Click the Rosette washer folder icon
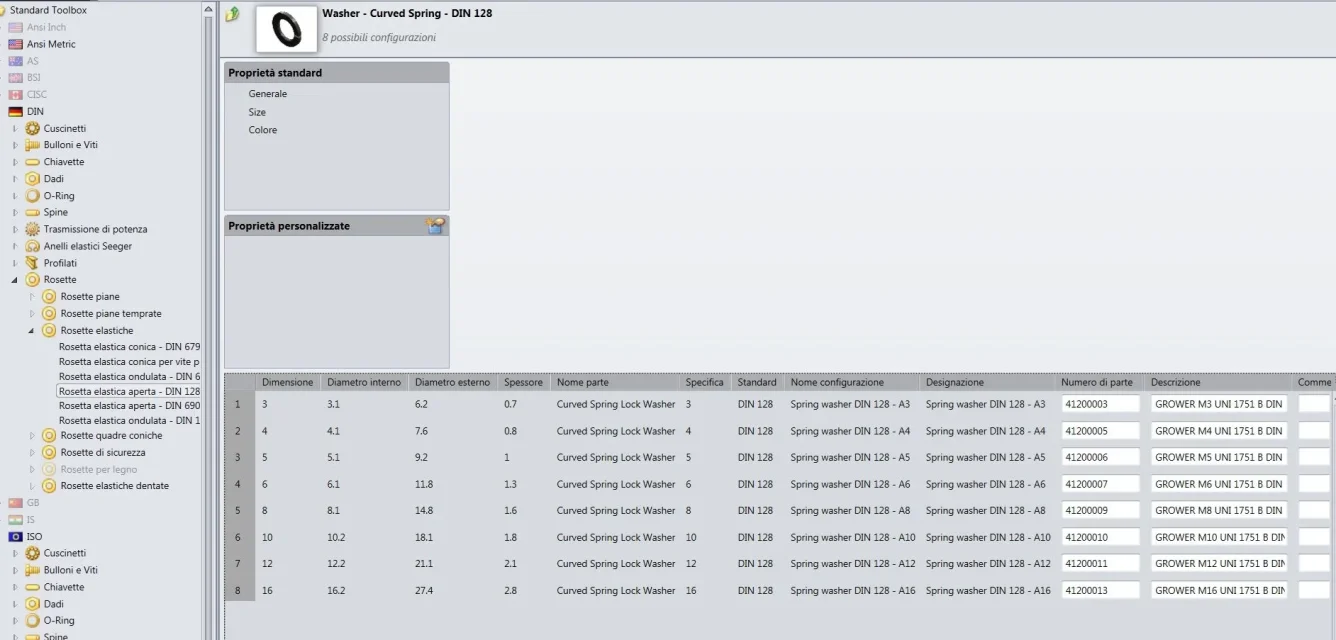This screenshot has width=1336, height=640. 32,280
